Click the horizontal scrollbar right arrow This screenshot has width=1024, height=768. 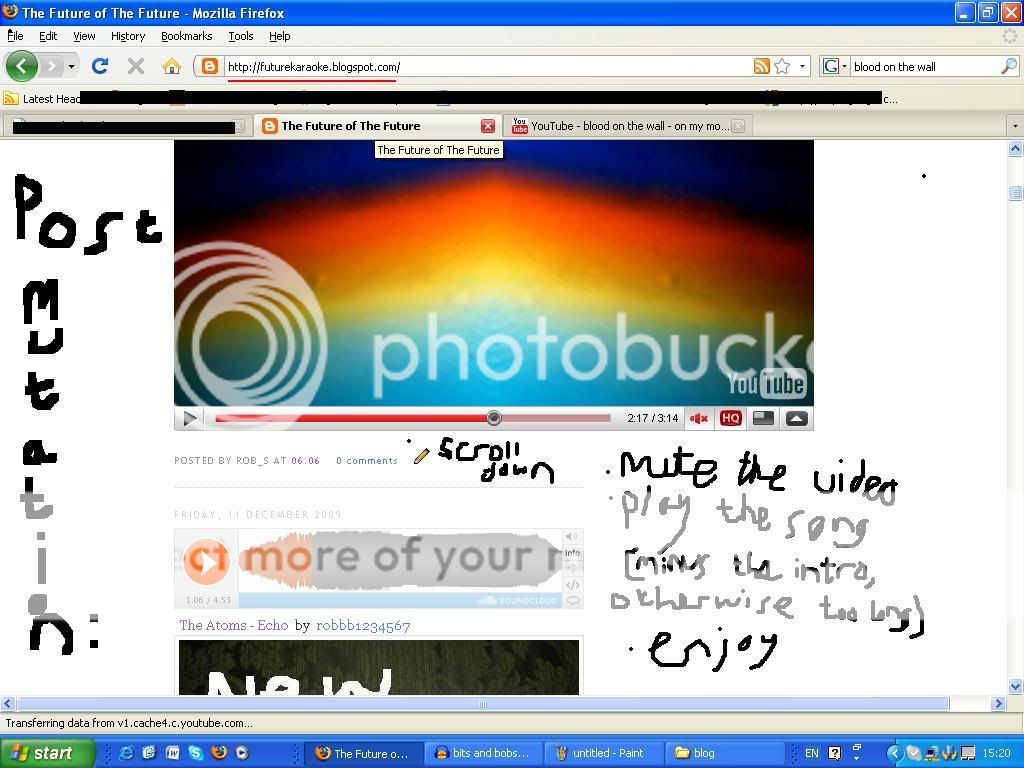(x=998, y=704)
